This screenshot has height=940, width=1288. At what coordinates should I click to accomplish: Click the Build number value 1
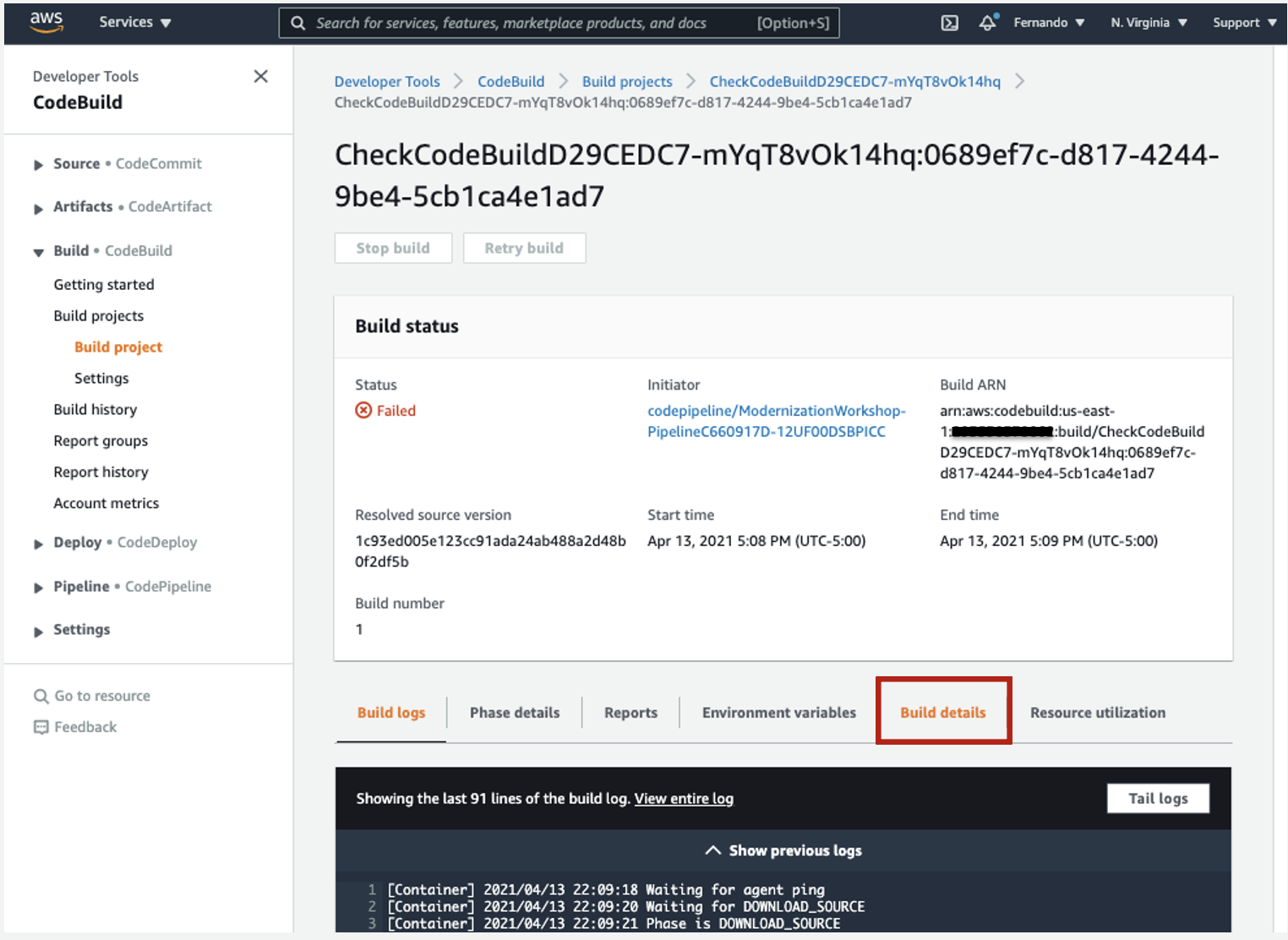click(x=359, y=630)
